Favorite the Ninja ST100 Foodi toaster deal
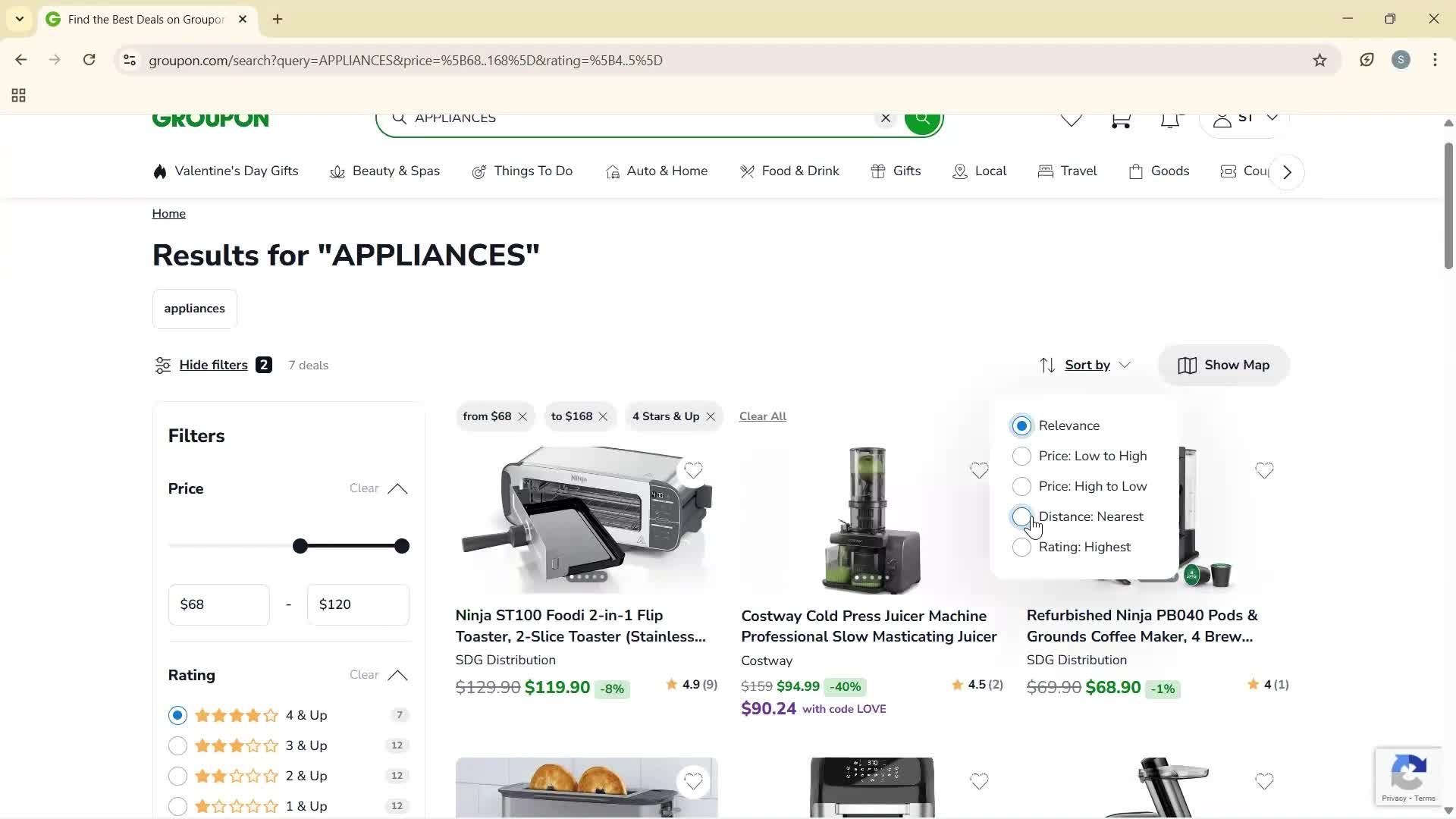 pyautogui.click(x=693, y=471)
